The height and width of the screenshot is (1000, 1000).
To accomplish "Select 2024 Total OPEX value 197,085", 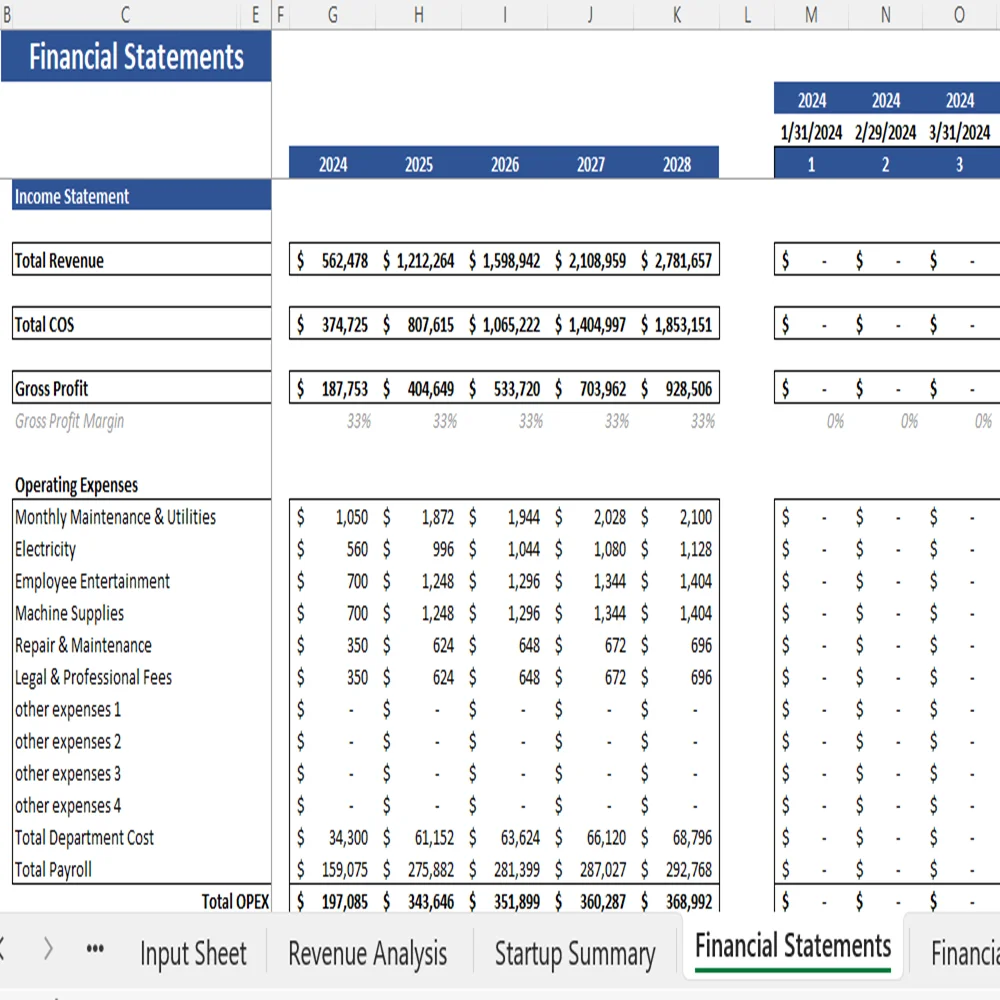I will (332, 901).
